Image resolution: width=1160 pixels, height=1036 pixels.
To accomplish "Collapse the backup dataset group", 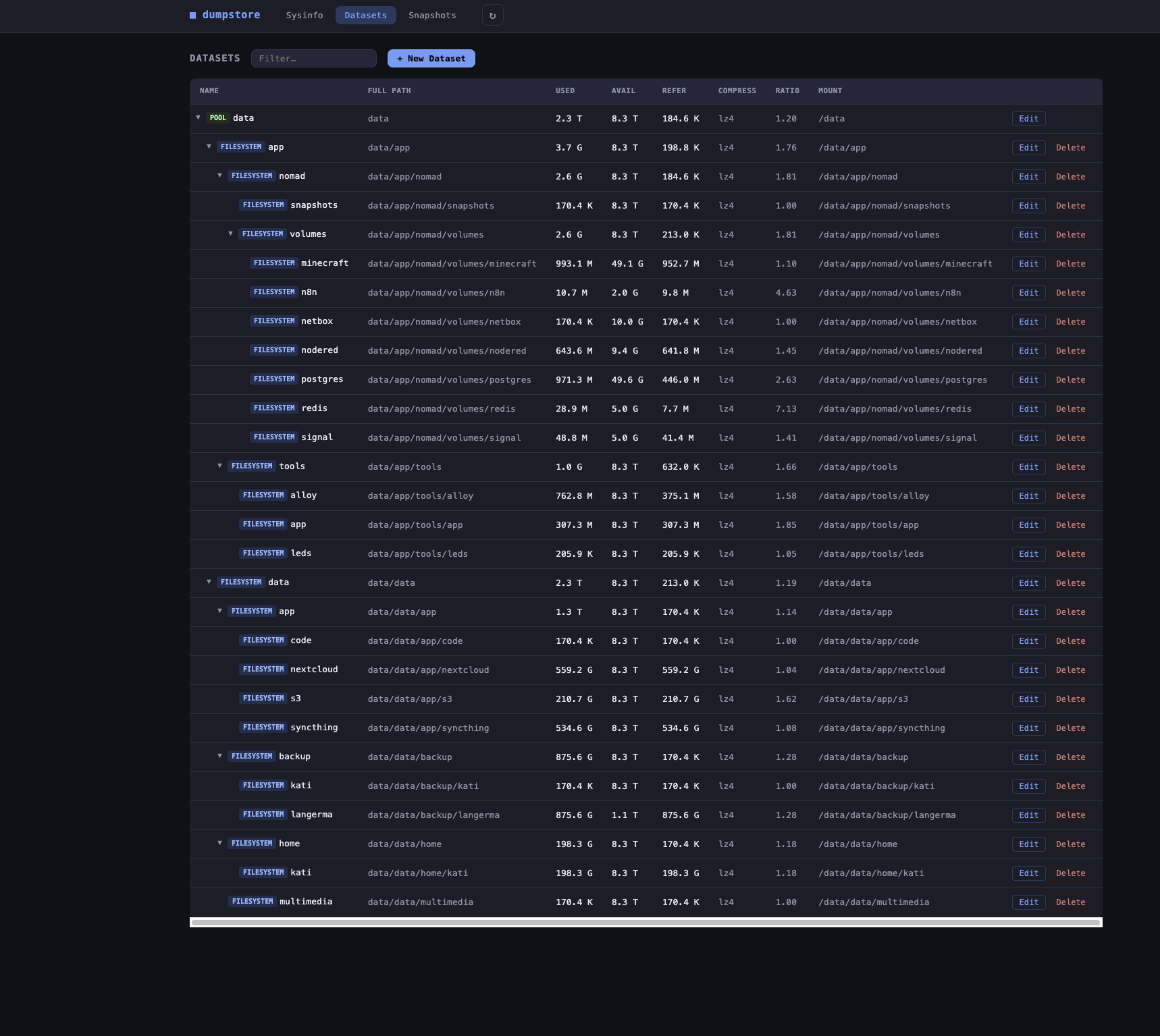I will (219, 757).
